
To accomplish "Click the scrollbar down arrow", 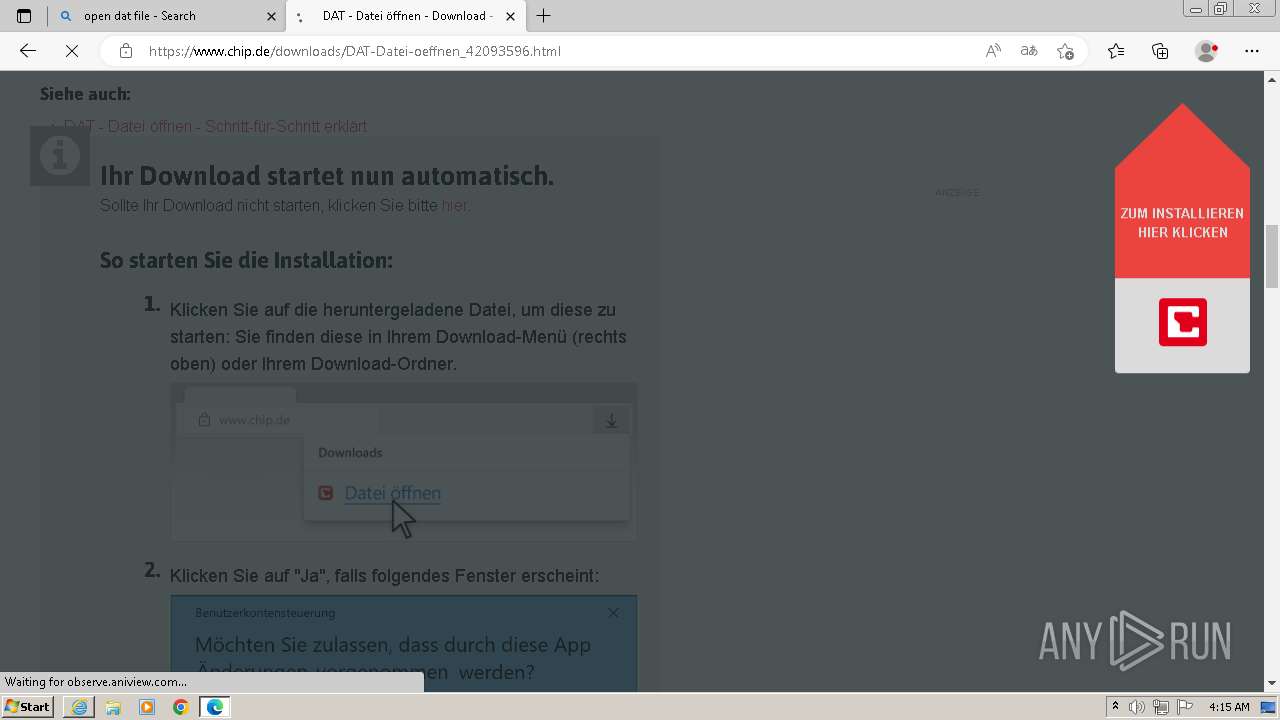I will pyautogui.click(x=1272, y=683).
